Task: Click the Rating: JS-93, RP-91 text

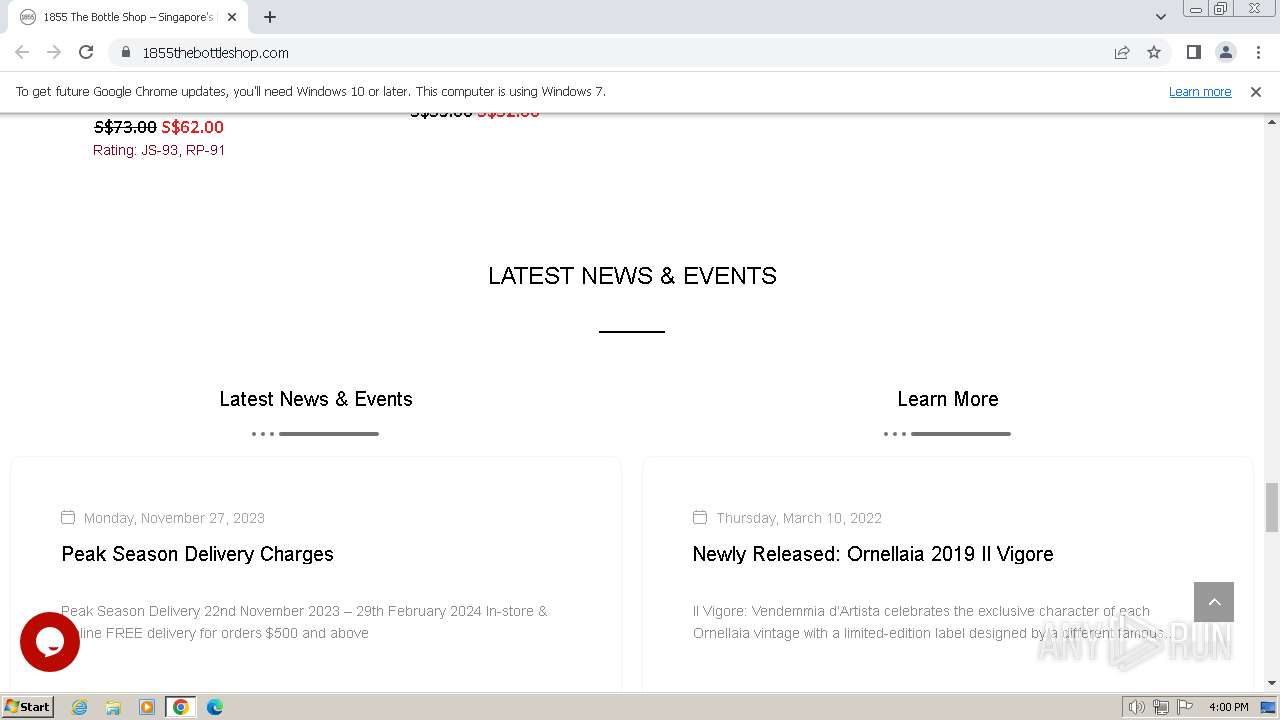Action: pos(159,150)
